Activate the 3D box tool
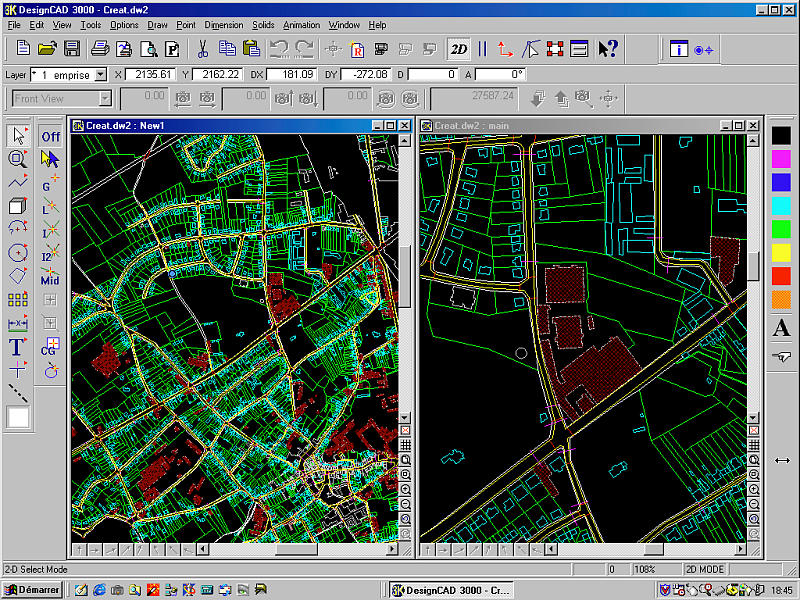800x600 pixels. pos(17,206)
